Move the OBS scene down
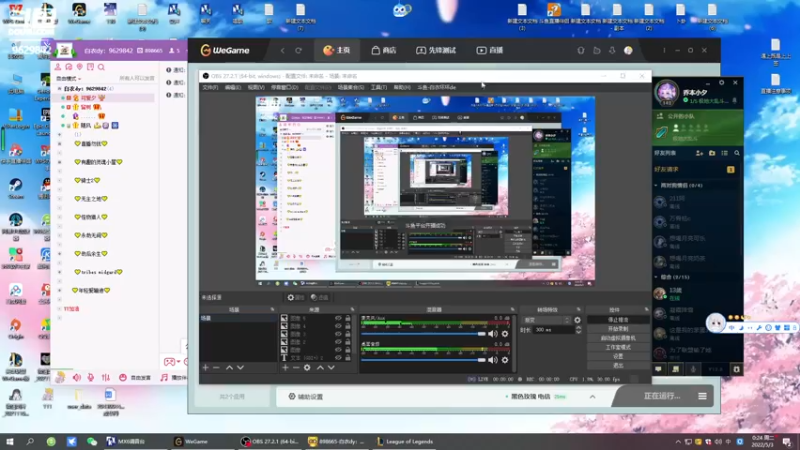 [240, 367]
